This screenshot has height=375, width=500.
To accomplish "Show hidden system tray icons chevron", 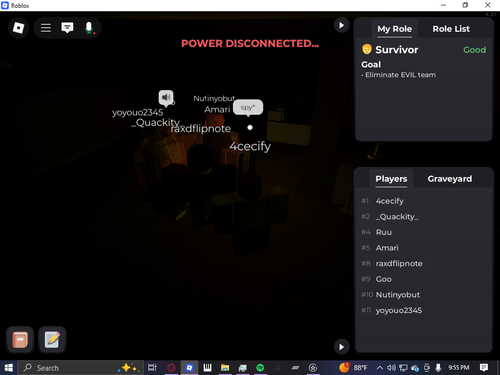I will (x=380, y=368).
